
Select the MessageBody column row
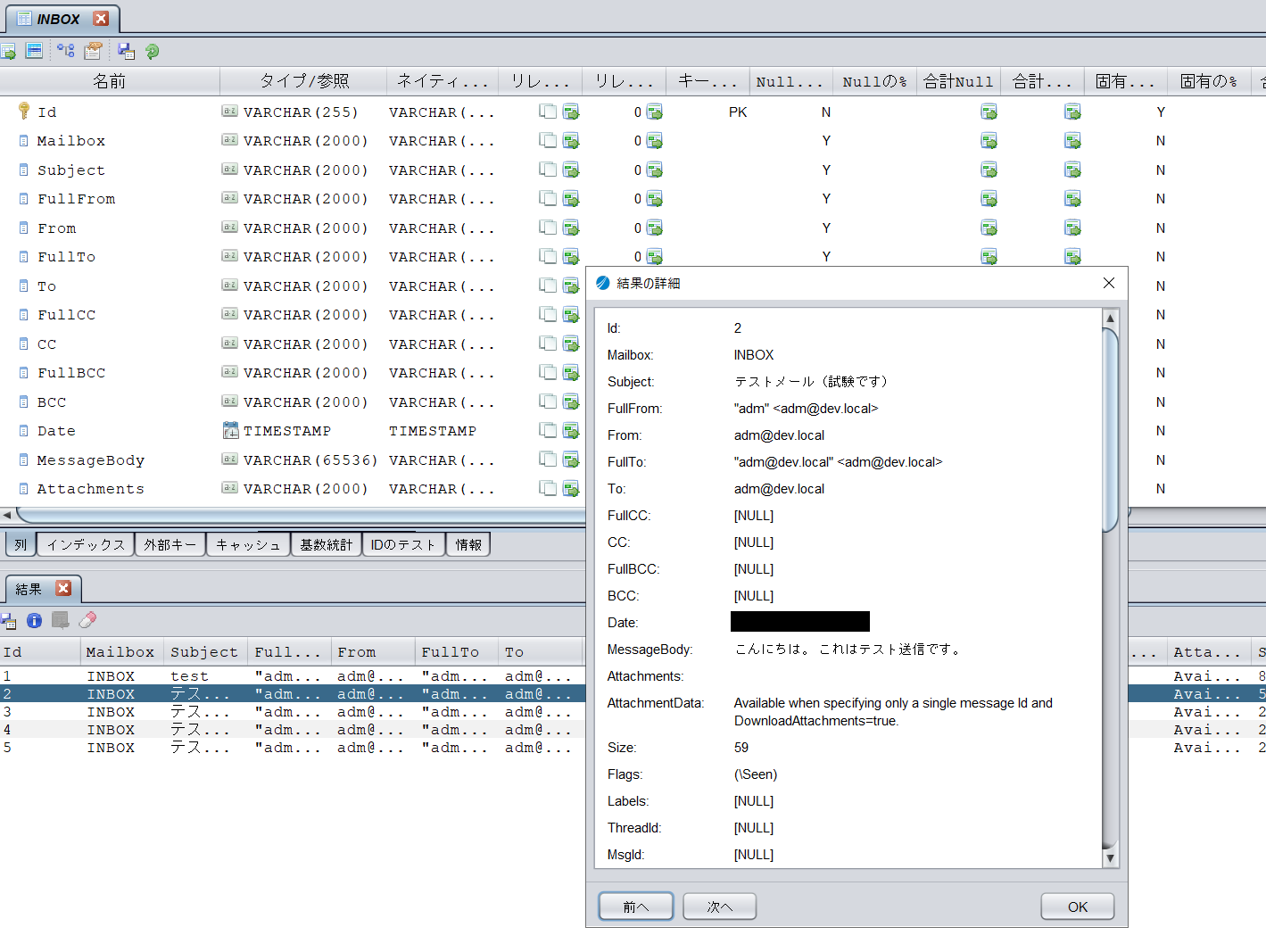pyautogui.click(x=293, y=459)
